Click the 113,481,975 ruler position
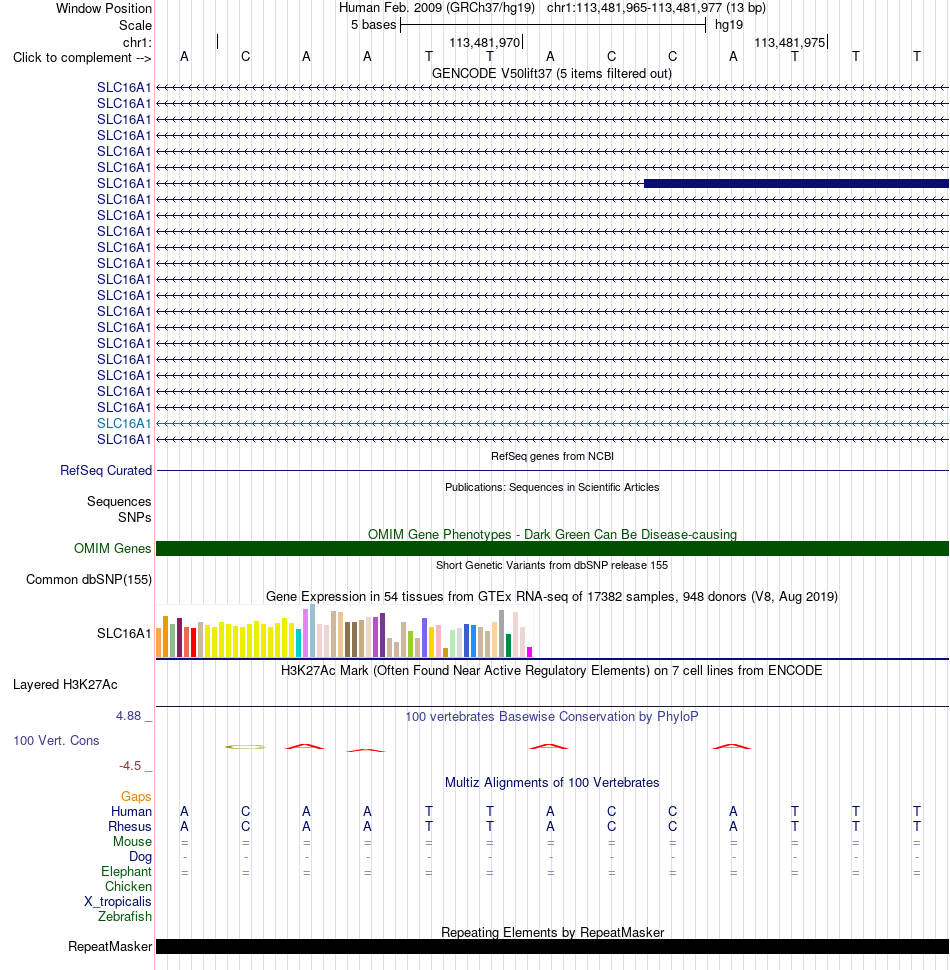Image resolution: width=950 pixels, height=970 pixels. tap(790, 43)
